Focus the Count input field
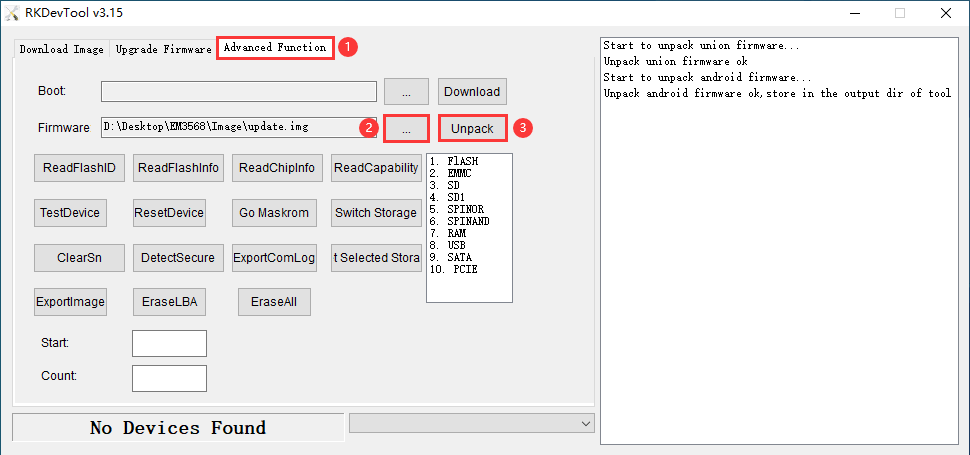 169,378
